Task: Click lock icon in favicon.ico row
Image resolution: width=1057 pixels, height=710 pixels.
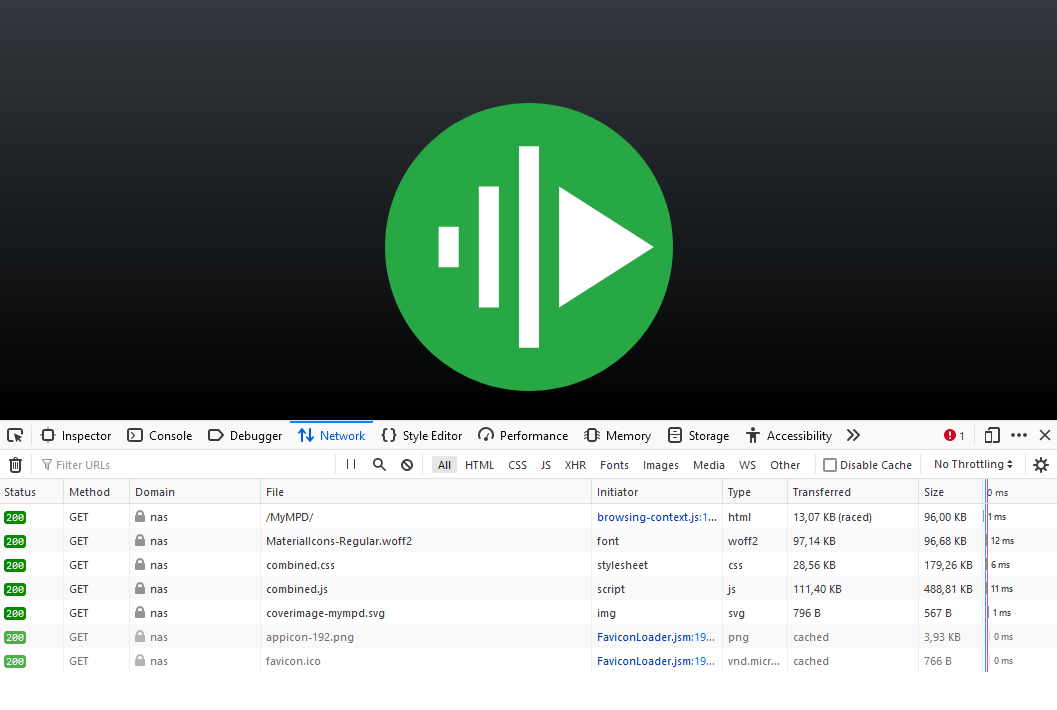Action: tap(140, 661)
